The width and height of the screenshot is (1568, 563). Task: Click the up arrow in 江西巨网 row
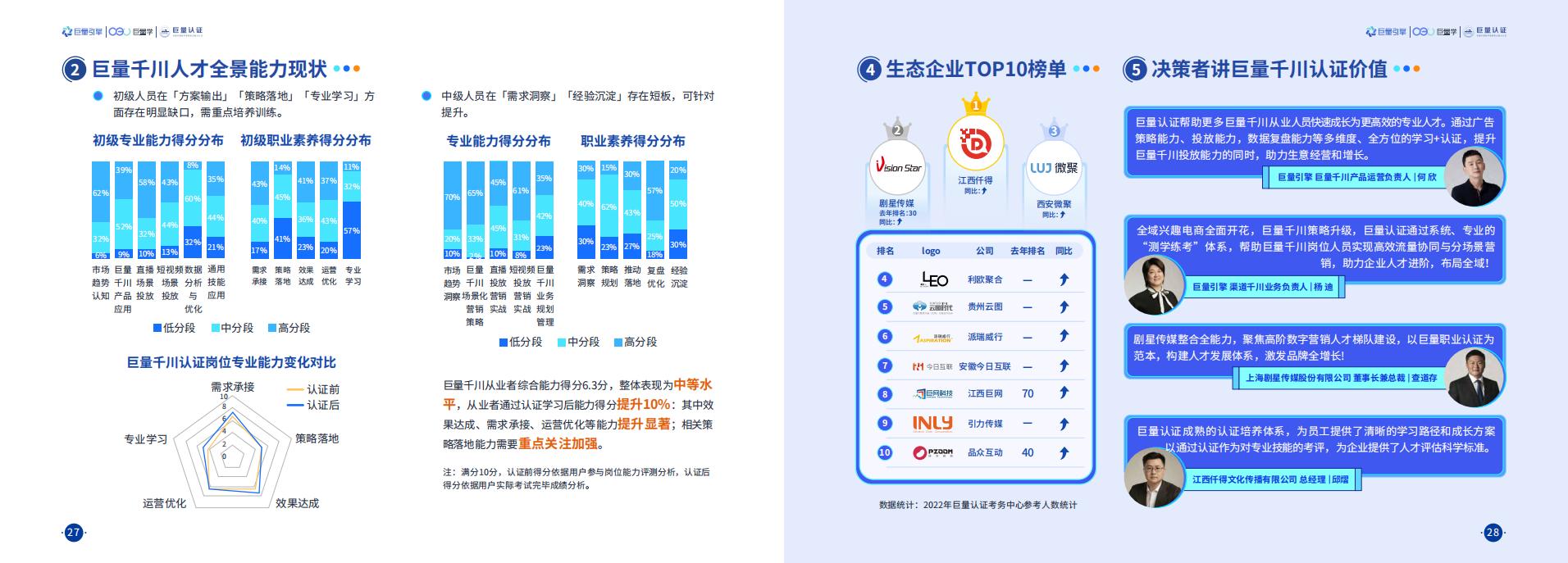click(x=1064, y=393)
